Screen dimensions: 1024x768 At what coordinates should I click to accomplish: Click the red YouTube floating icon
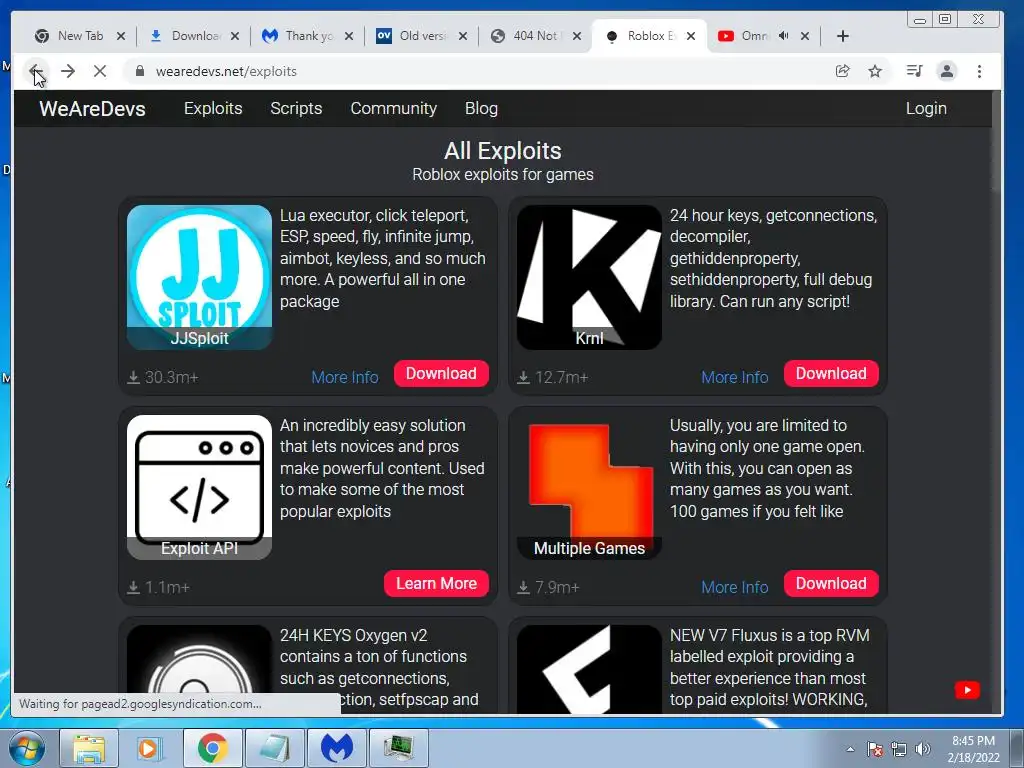point(967,690)
